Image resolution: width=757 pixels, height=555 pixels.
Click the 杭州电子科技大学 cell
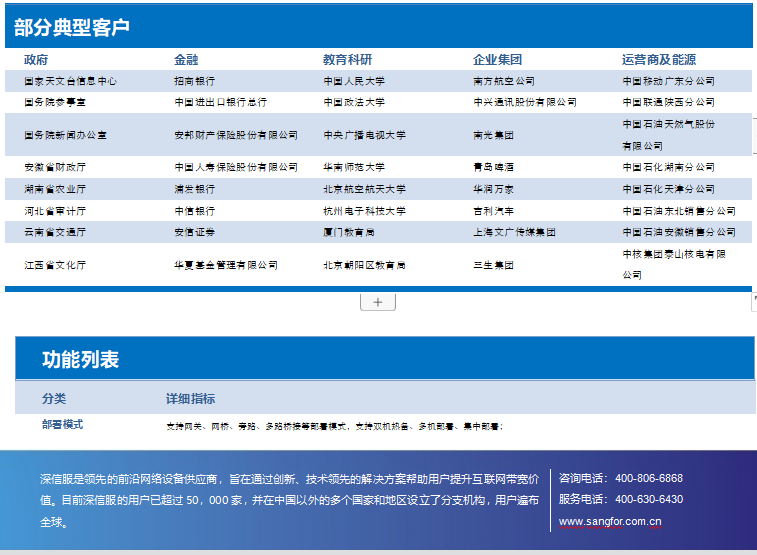pos(364,211)
